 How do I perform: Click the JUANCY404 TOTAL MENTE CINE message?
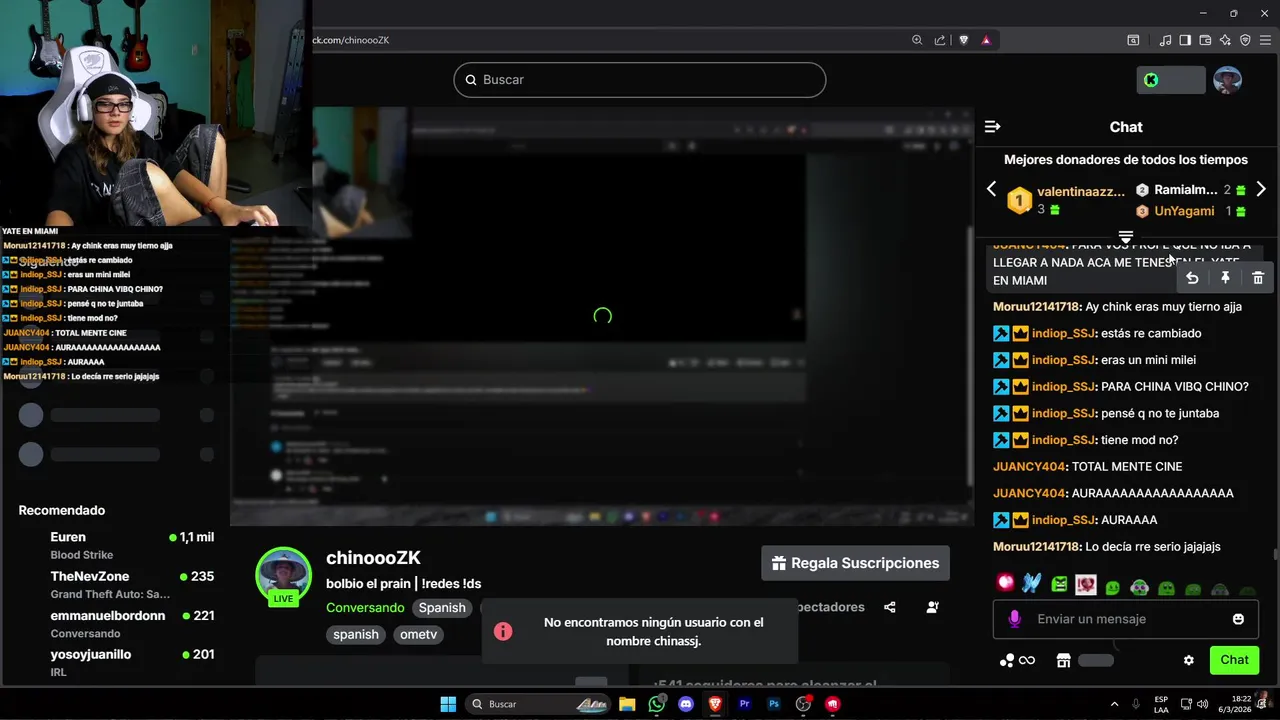[1088, 467]
